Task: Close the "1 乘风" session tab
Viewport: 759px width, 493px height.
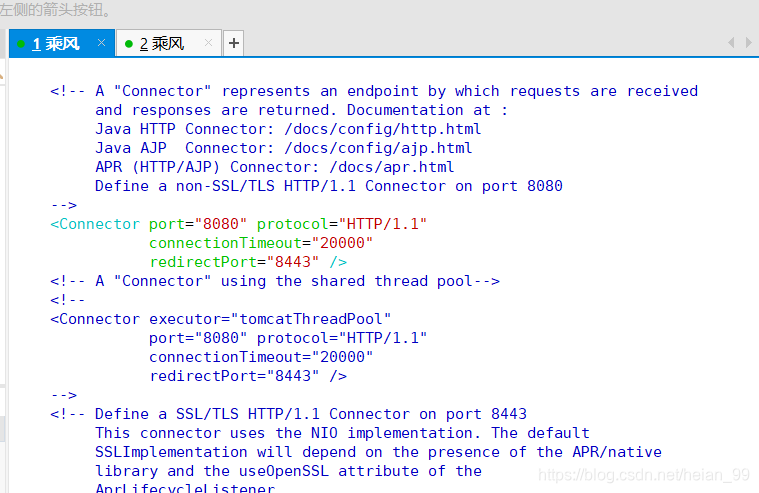Action: (x=101, y=43)
